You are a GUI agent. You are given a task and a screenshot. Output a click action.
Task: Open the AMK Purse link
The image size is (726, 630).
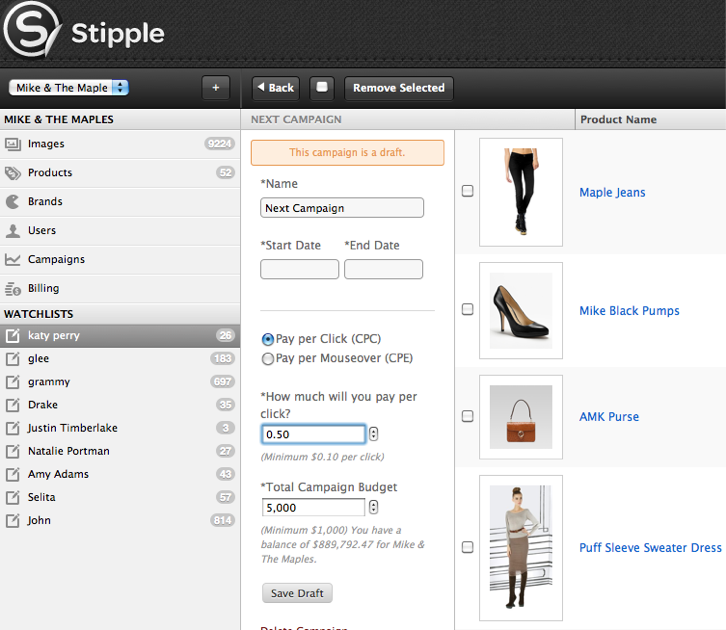[x=609, y=417]
